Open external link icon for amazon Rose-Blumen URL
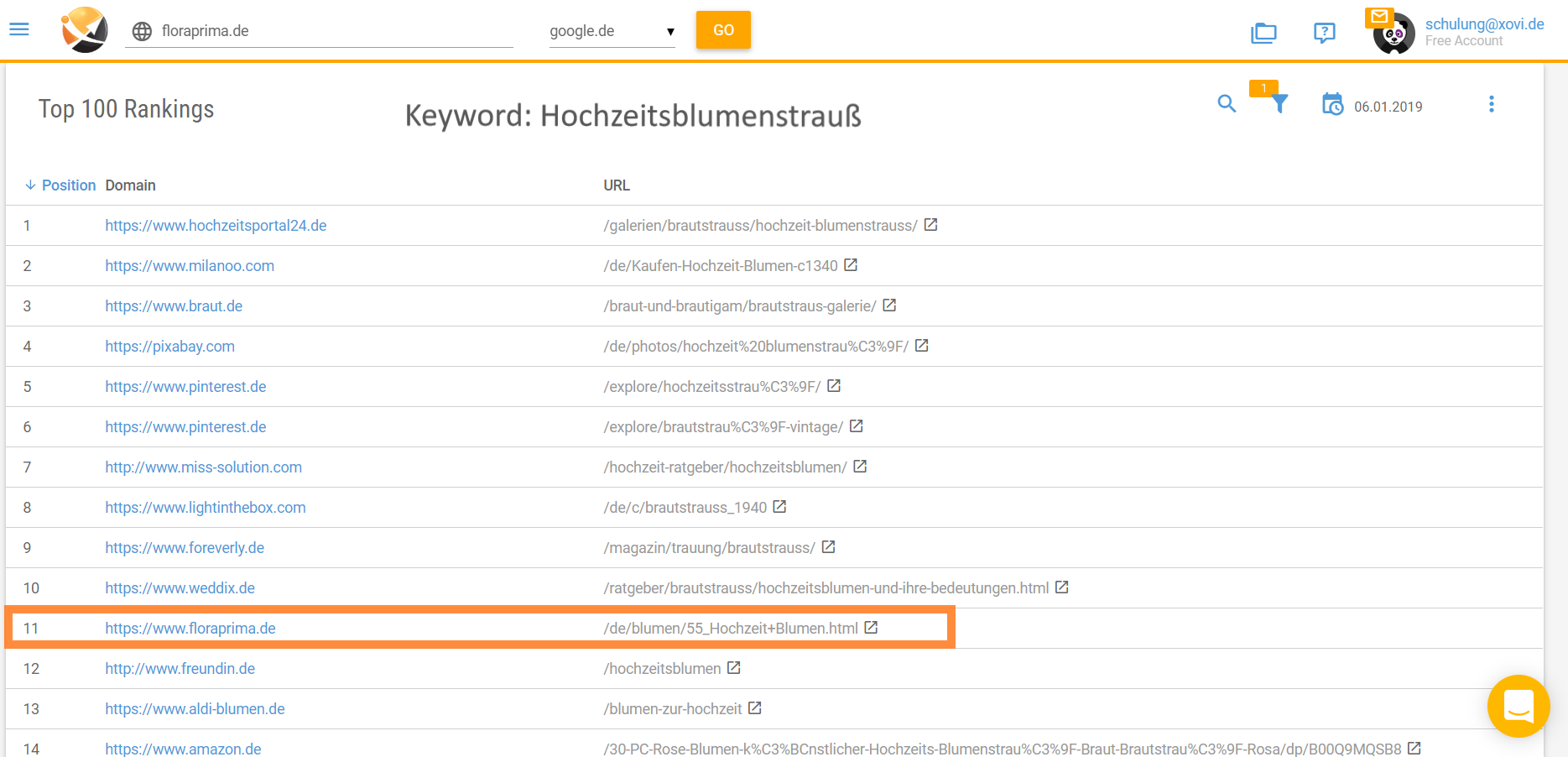The width and height of the screenshot is (1568, 757). [1414, 748]
